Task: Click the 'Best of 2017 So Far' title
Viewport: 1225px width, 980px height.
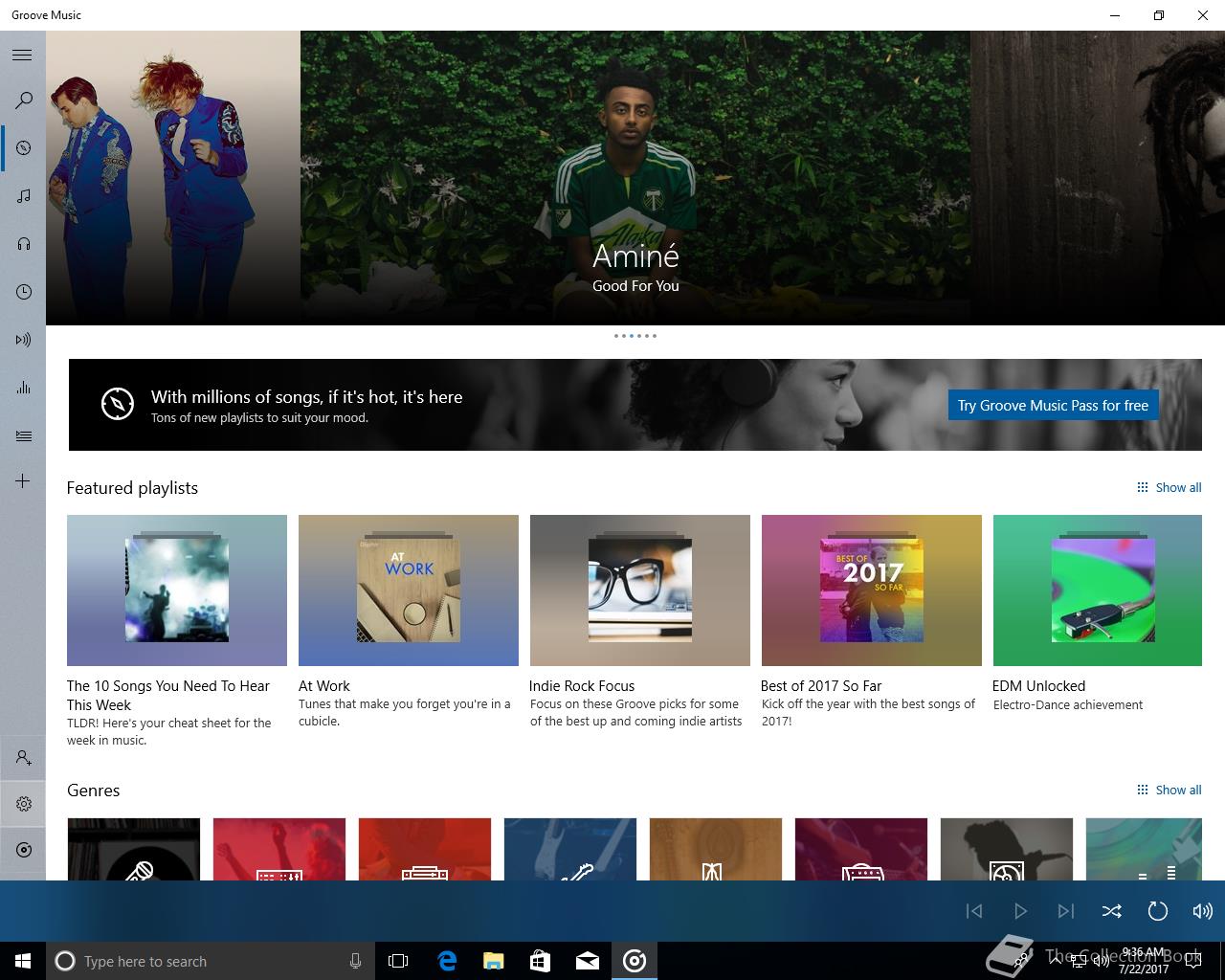Action: (821, 685)
